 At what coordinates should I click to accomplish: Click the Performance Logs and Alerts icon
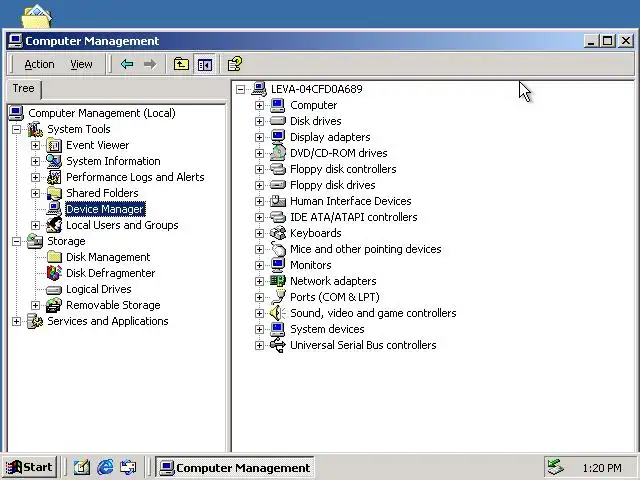tap(54, 177)
